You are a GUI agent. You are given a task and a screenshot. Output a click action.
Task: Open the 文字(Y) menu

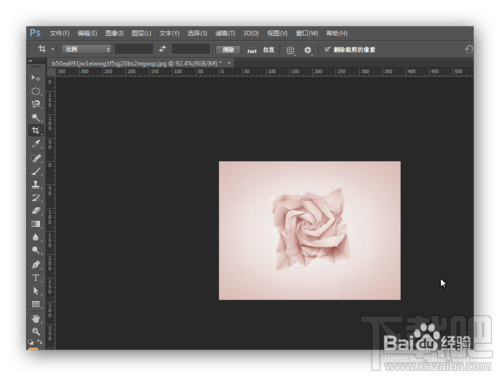[x=169, y=33]
